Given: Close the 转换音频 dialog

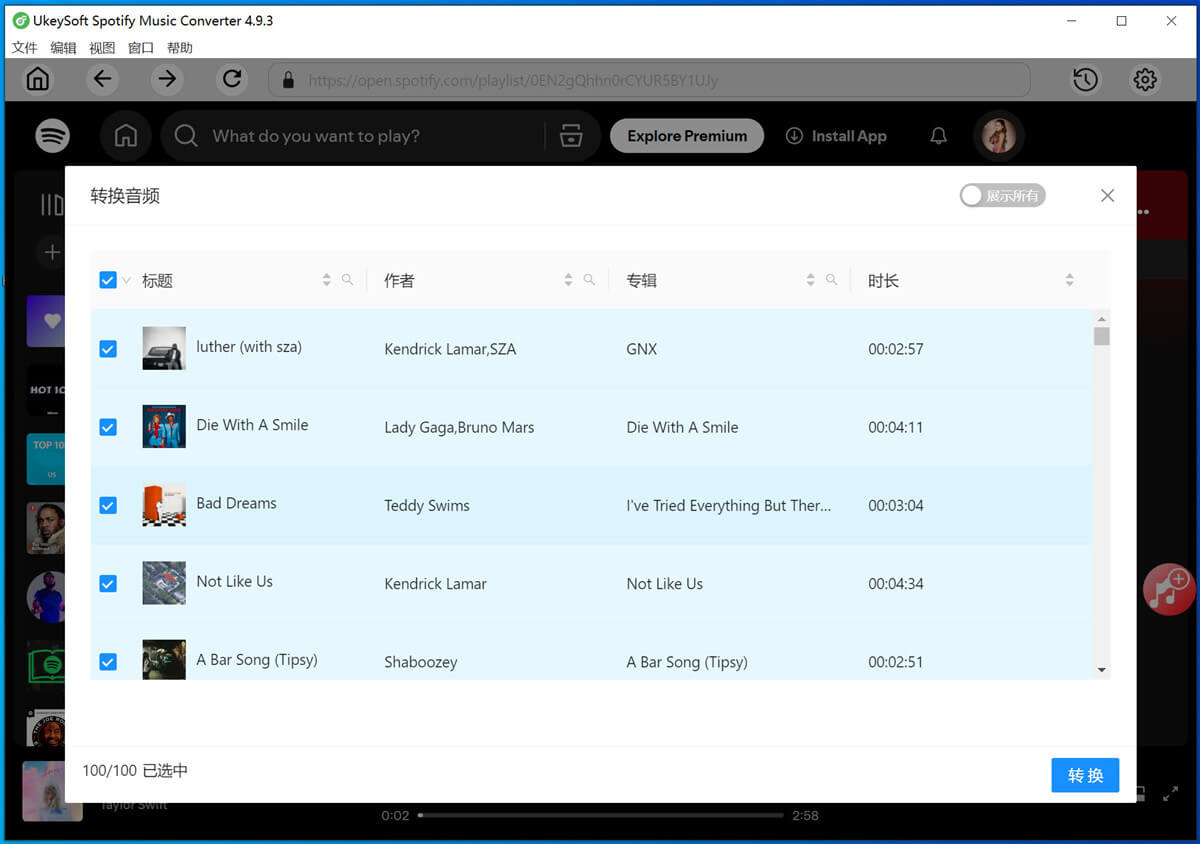Looking at the screenshot, I should click(1107, 196).
